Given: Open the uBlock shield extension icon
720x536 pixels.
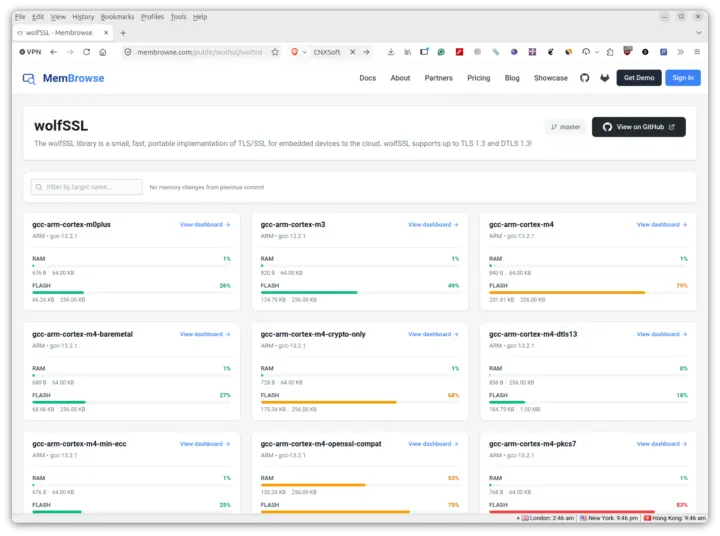Looking at the screenshot, I should (628, 51).
